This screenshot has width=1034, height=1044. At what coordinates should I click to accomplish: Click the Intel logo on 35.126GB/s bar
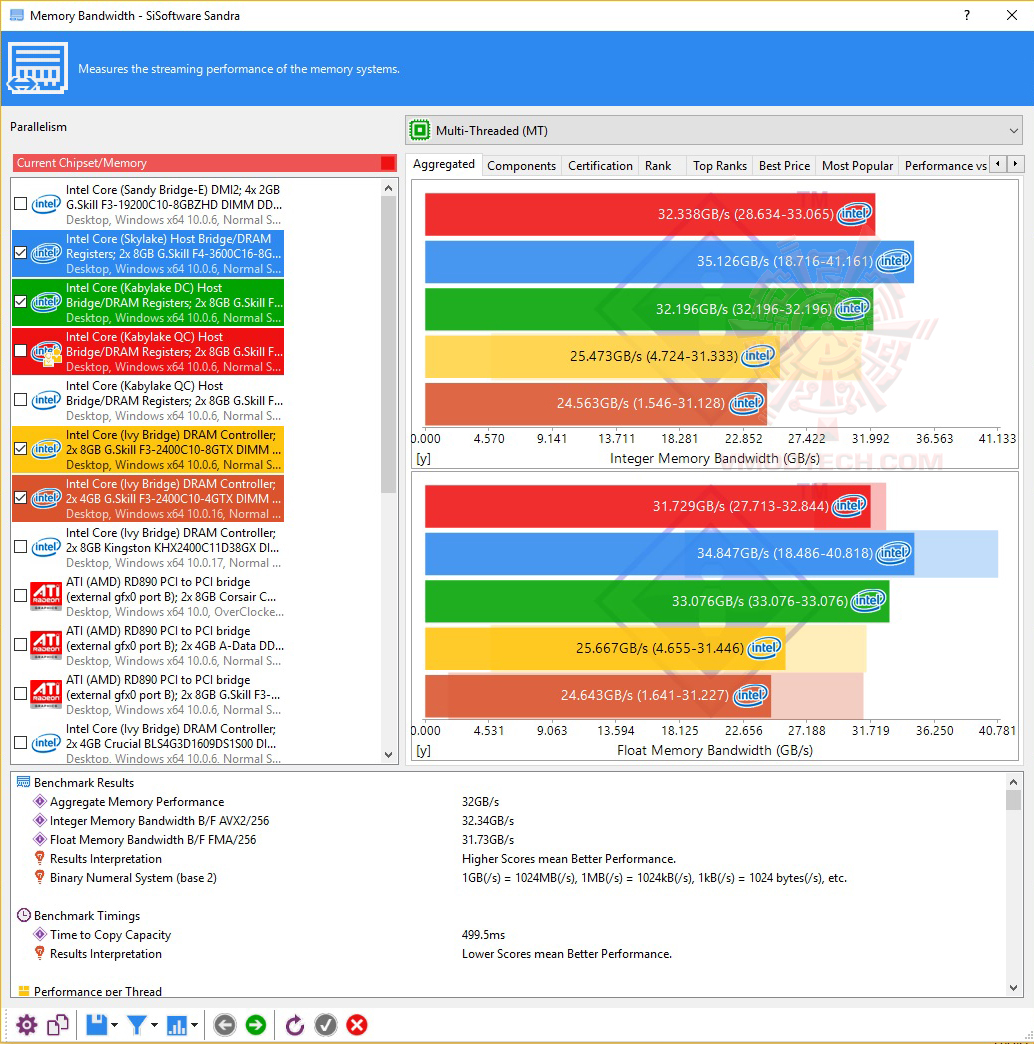[893, 261]
